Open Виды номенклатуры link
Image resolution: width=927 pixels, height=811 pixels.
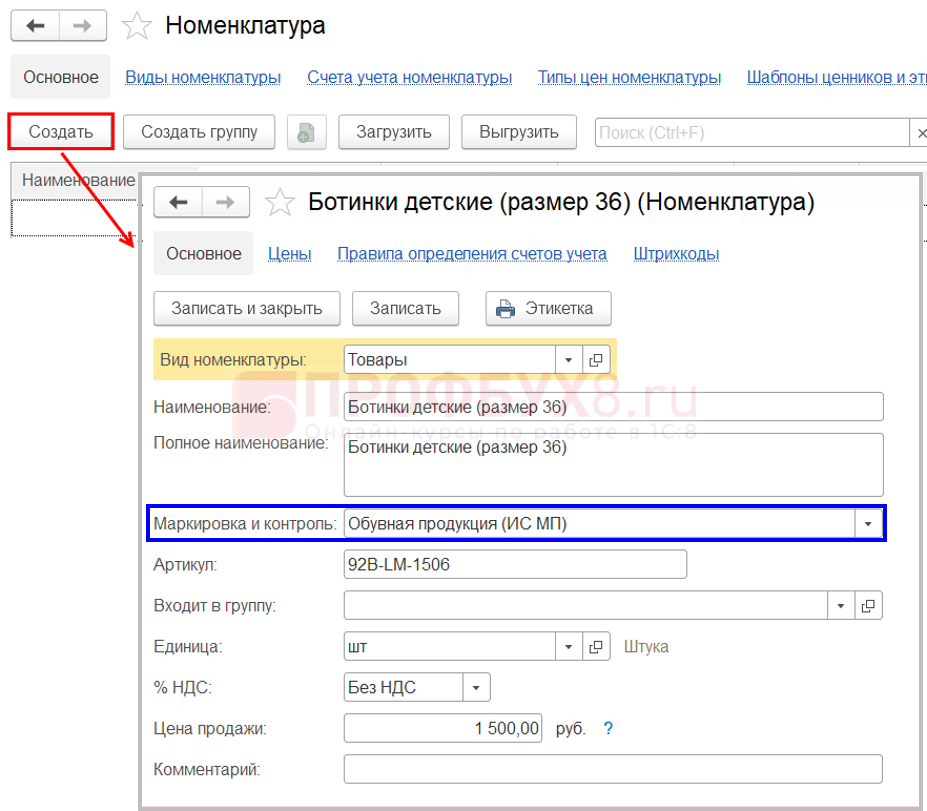coord(203,77)
